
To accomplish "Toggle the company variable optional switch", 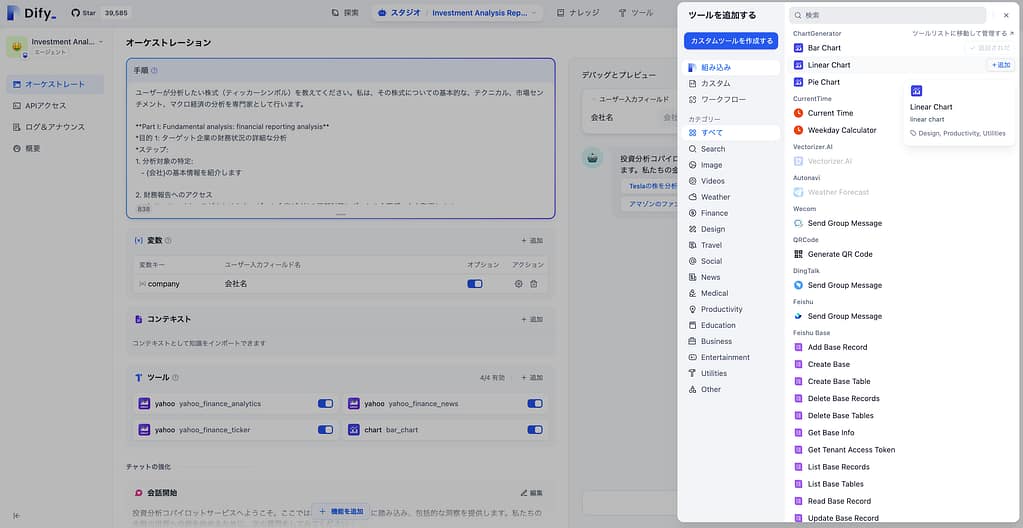I will tap(475, 284).
